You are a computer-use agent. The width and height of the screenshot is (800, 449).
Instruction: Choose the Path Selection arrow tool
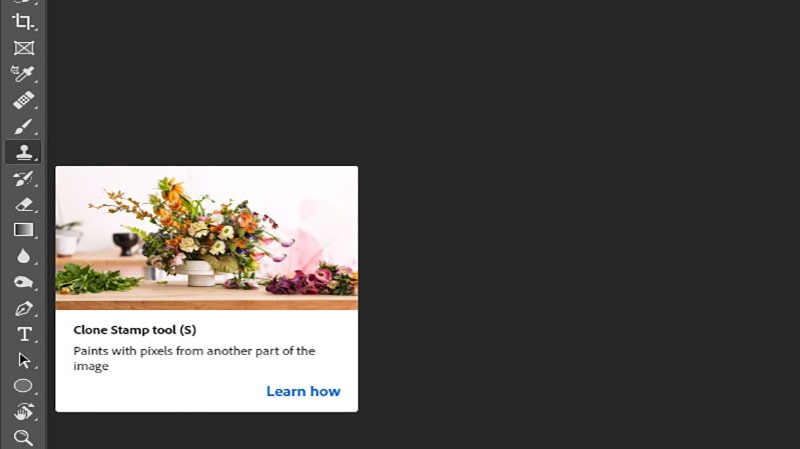click(x=23, y=360)
